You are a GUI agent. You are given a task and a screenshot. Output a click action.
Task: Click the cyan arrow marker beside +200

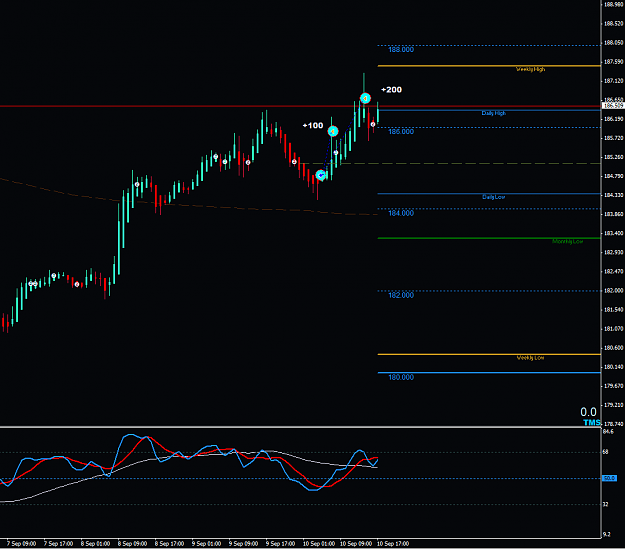365,98
